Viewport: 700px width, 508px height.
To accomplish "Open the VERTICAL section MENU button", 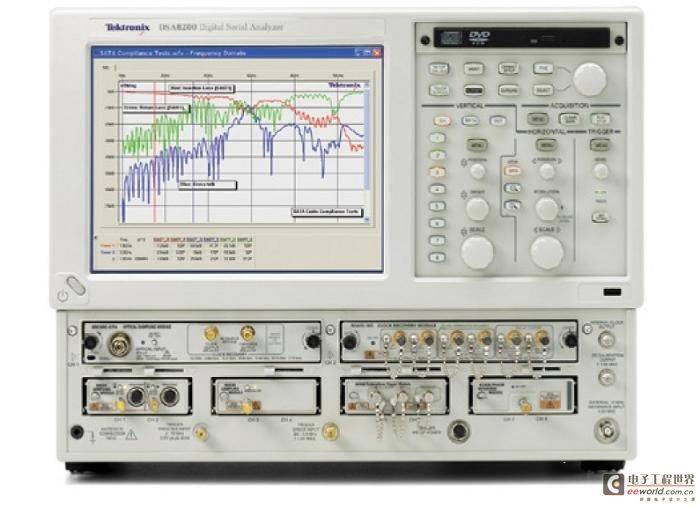I will (x=477, y=145).
